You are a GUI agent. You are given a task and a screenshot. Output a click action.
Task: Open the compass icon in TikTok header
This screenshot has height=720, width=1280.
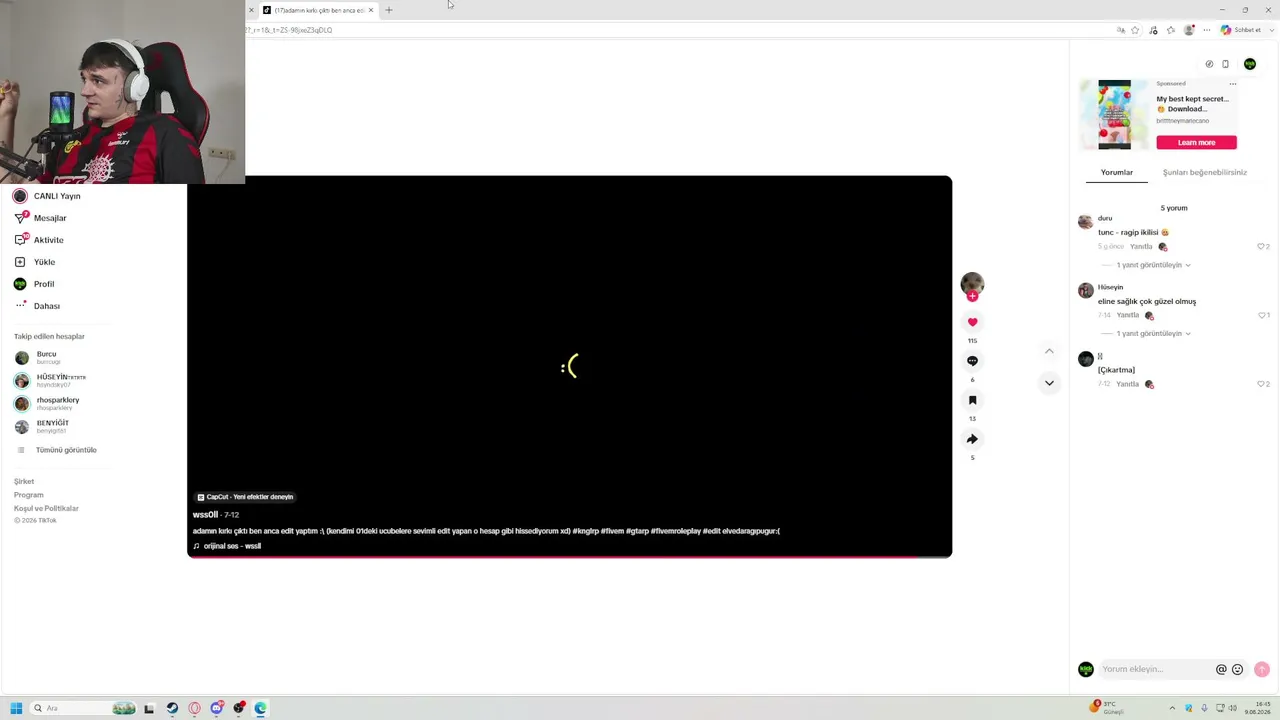pyautogui.click(x=1209, y=64)
